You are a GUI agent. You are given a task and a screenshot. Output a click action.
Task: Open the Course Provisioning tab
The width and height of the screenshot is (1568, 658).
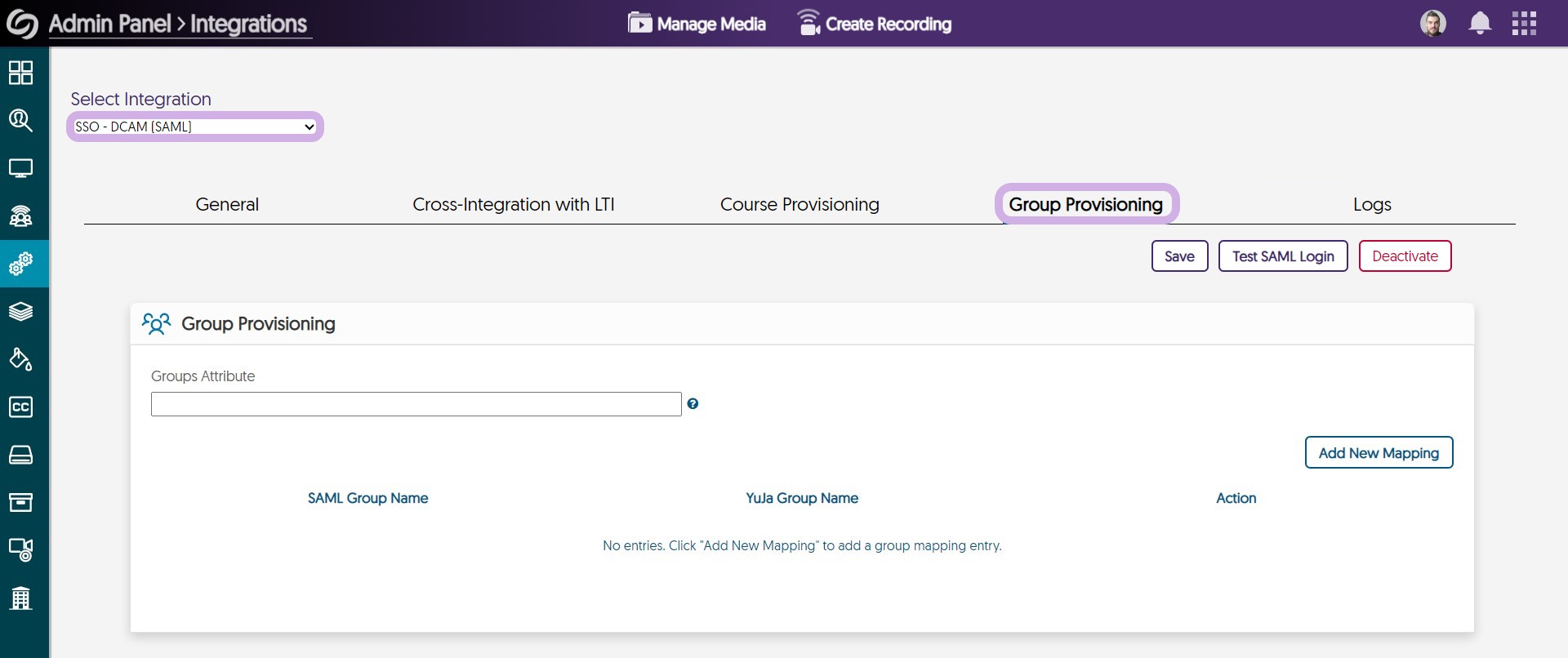pos(800,204)
